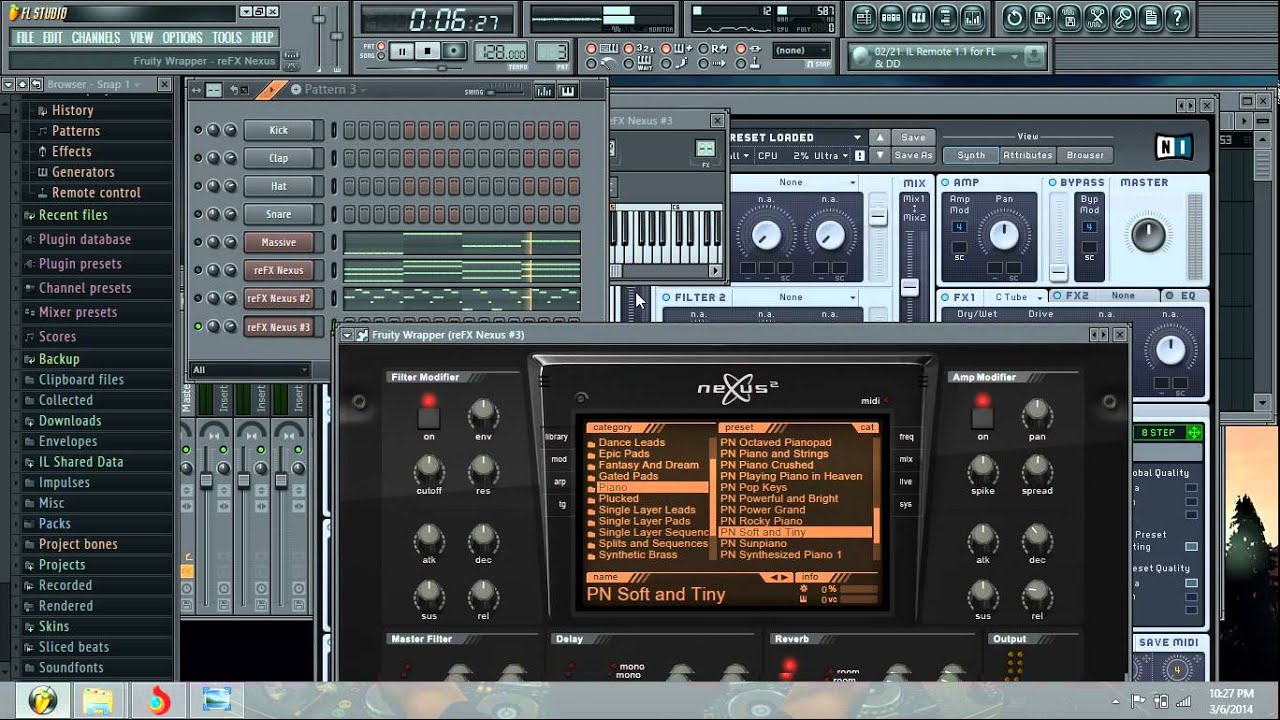Open the arp tab in Nexus
This screenshot has width=1280, height=720.
click(558, 482)
